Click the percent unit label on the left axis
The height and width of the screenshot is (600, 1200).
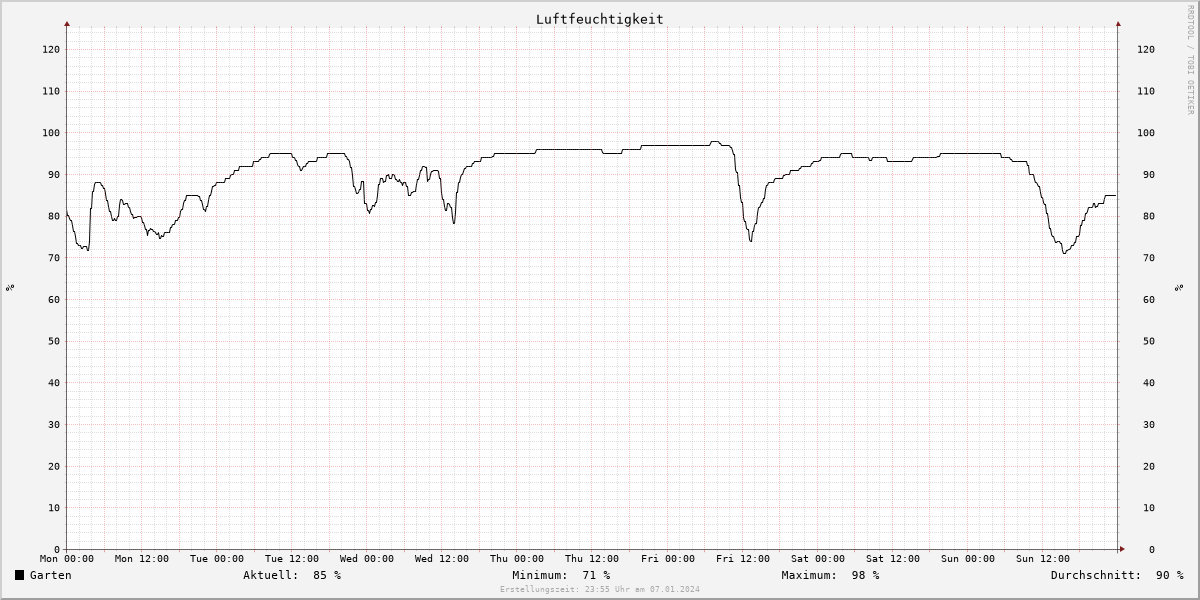(x=10, y=288)
